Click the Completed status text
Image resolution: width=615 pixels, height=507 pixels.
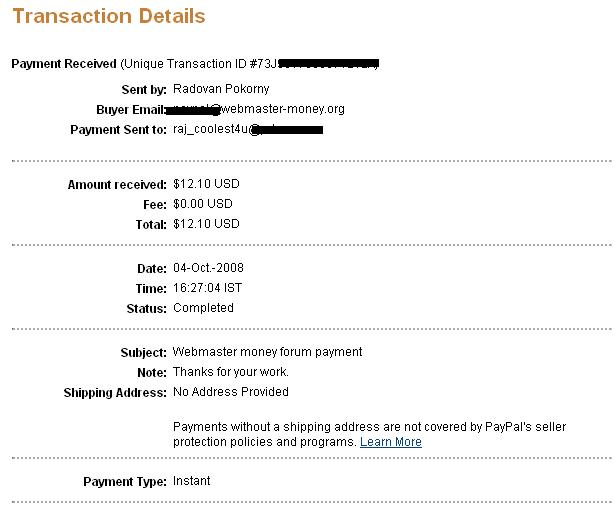(x=203, y=308)
